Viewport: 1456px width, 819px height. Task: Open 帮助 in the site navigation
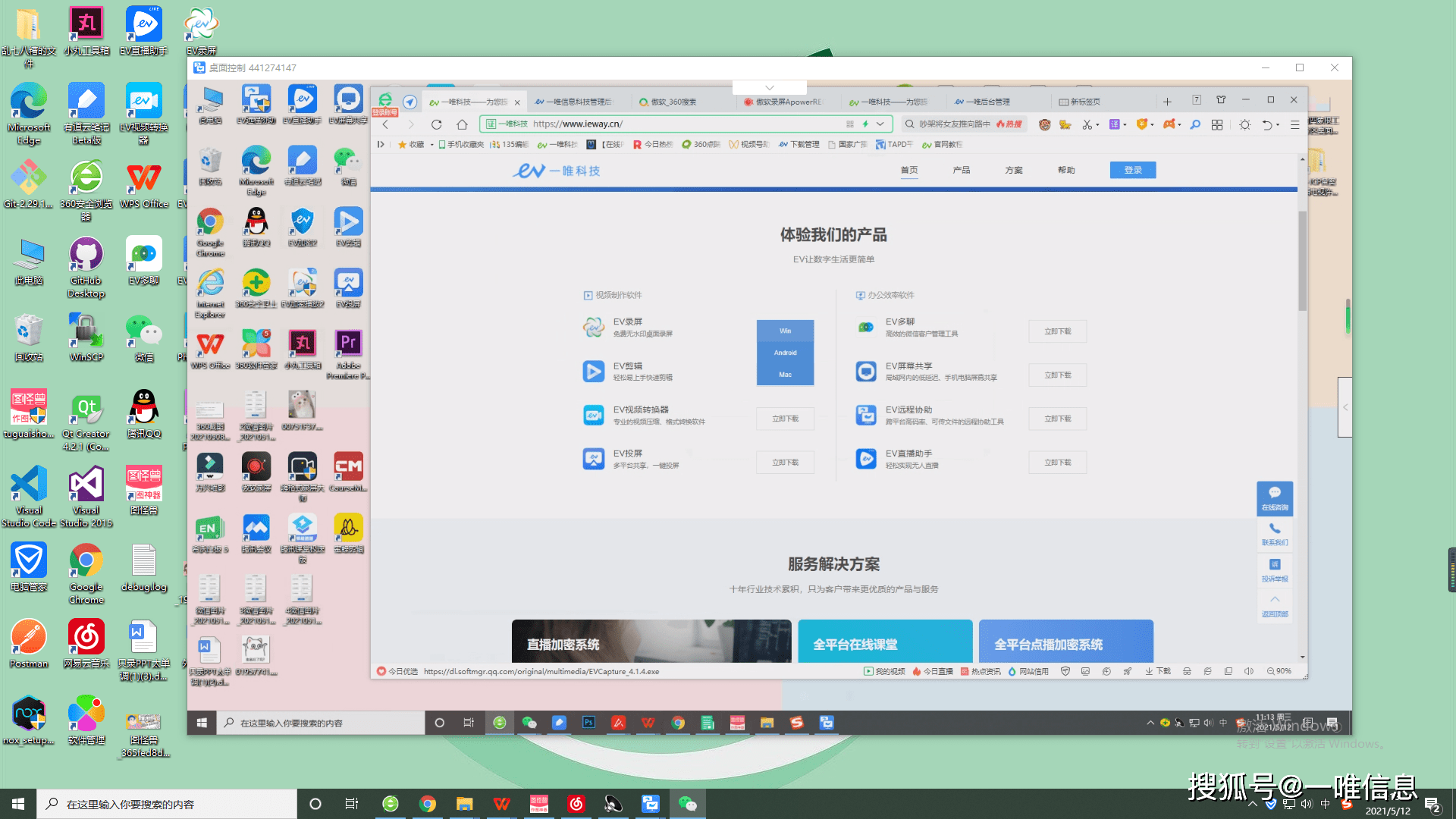point(1065,170)
